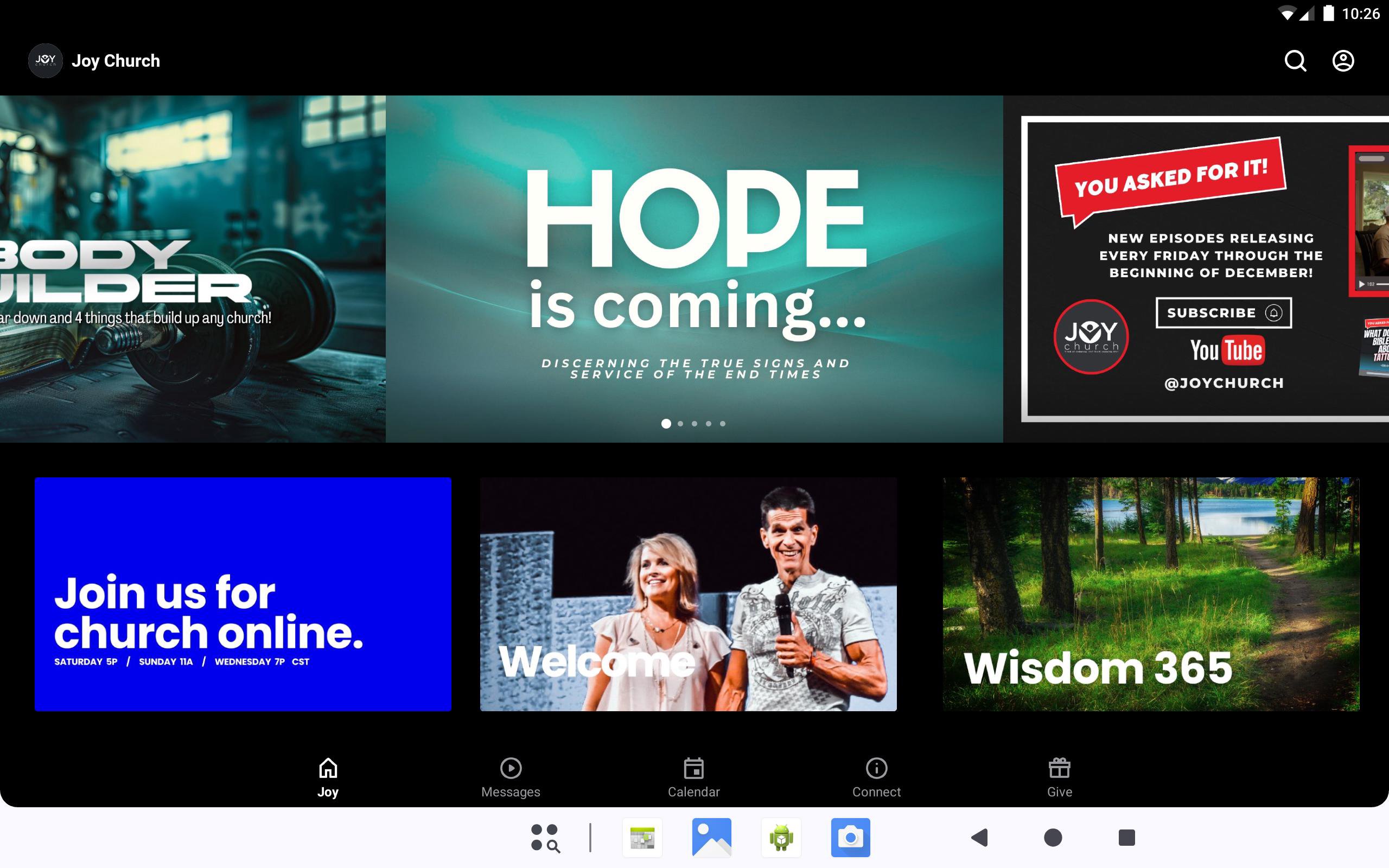Select the Joy home tab
1389x868 pixels.
coord(328,777)
